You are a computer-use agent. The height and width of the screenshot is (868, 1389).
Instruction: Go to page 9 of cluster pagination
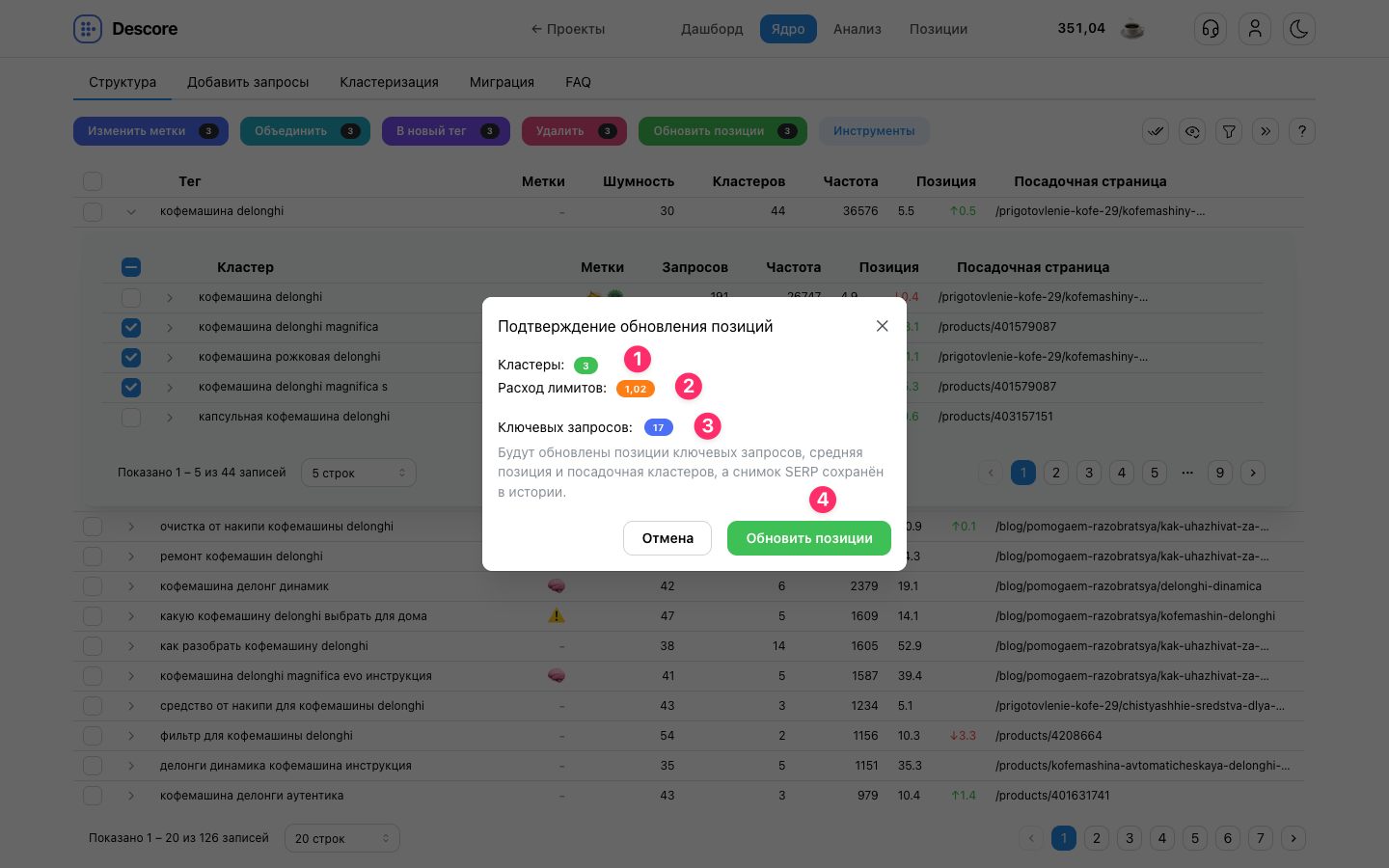(1220, 473)
